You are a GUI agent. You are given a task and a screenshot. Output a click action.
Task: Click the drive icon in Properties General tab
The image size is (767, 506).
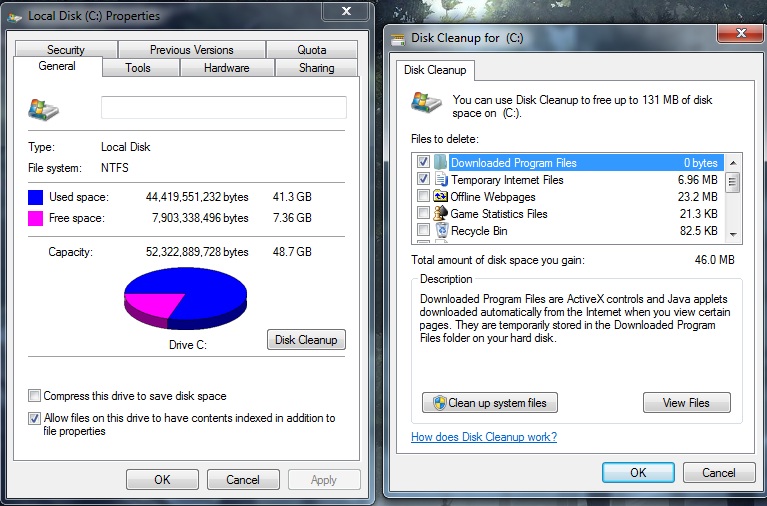(43, 109)
